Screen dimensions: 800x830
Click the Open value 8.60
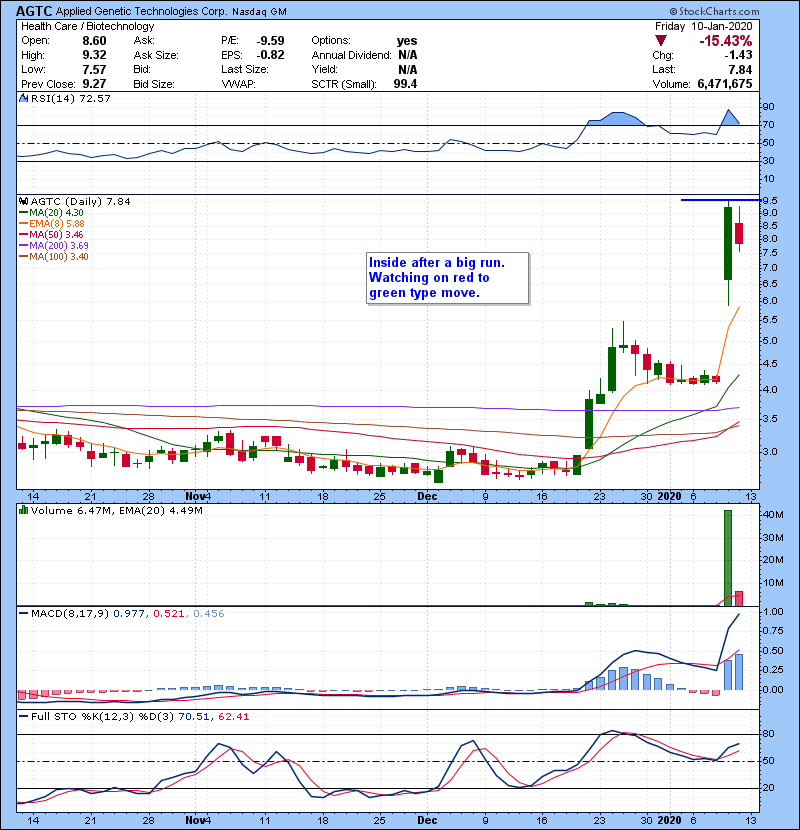[x=94, y=41]
